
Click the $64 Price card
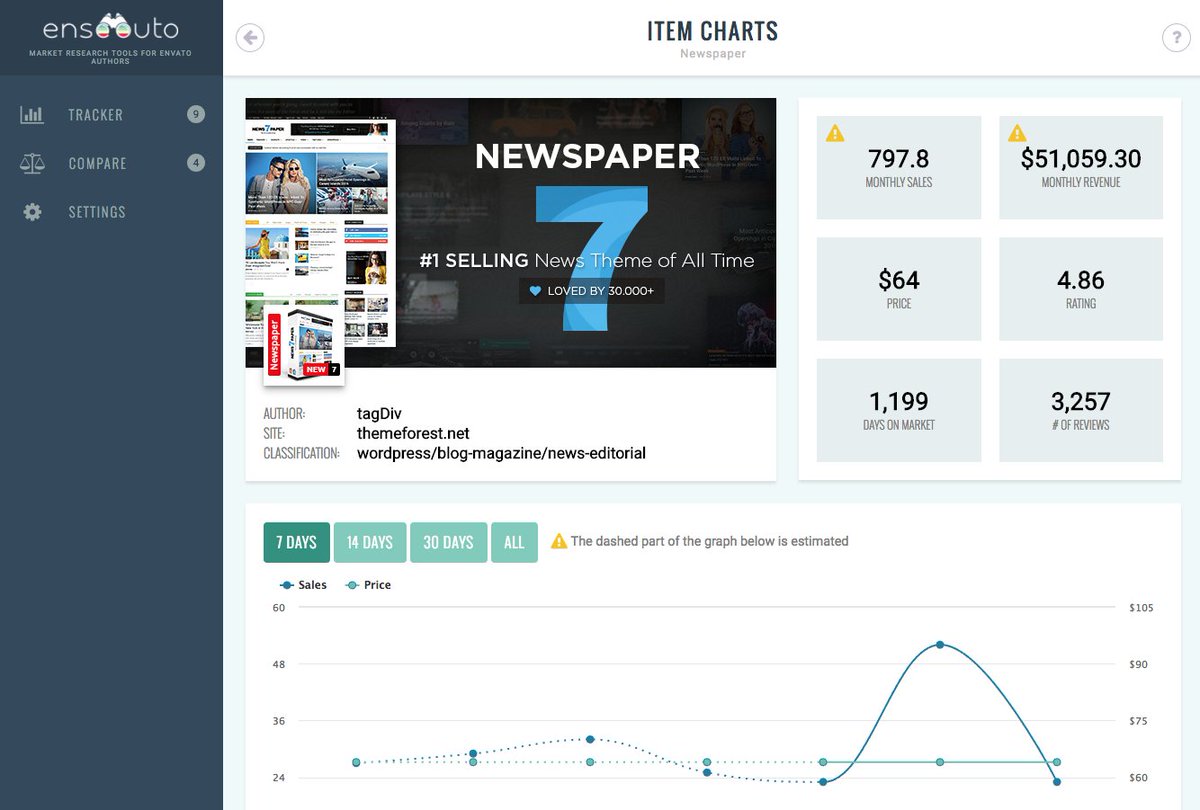coord(899,289)
